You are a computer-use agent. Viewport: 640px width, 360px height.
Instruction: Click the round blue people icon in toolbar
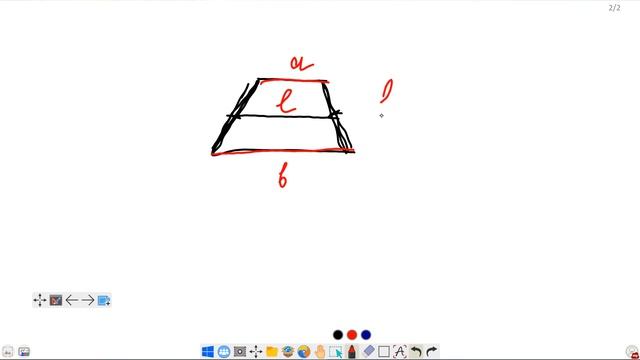pos(224,351)
